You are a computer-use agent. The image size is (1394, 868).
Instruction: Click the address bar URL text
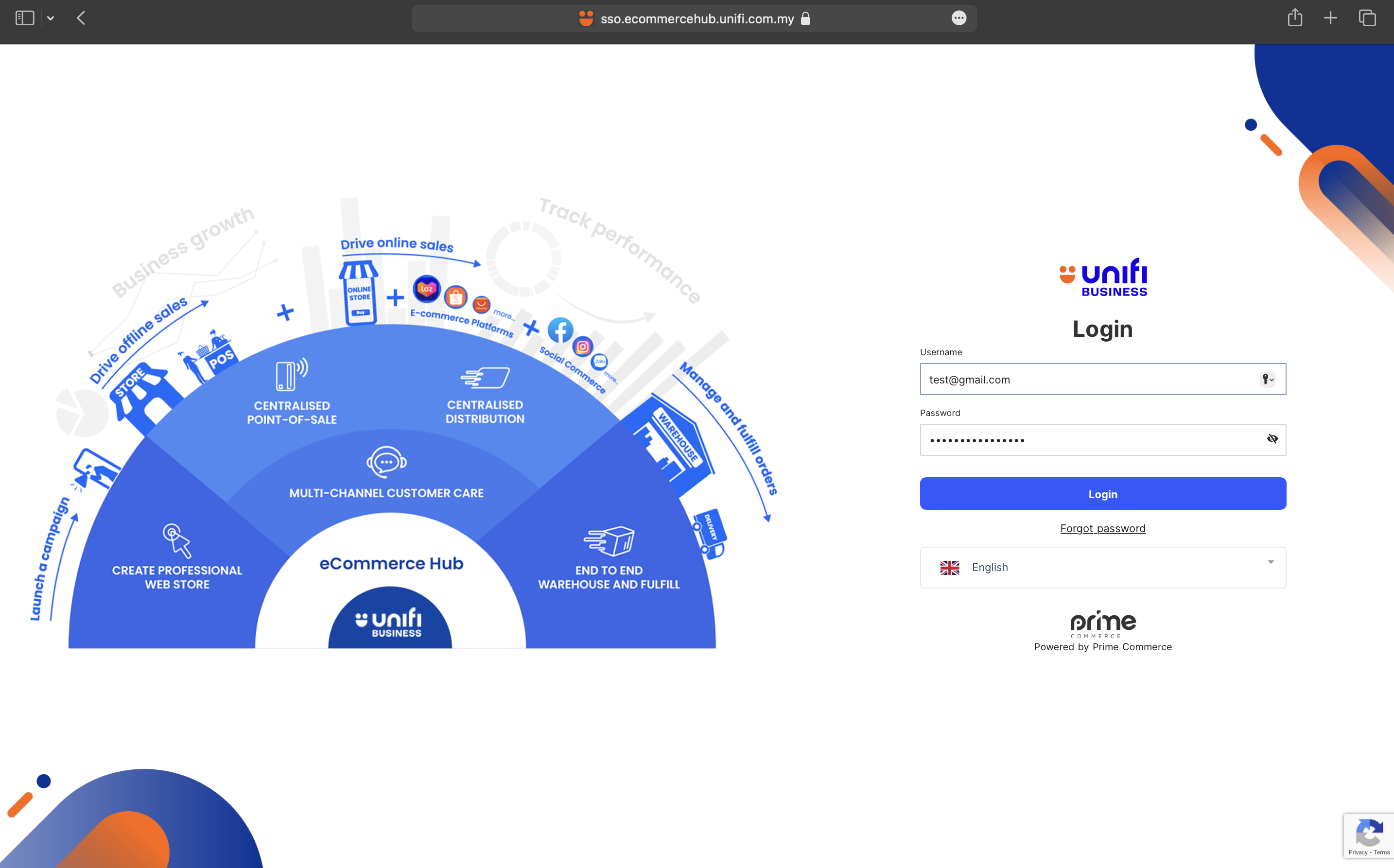click(697, 19)
